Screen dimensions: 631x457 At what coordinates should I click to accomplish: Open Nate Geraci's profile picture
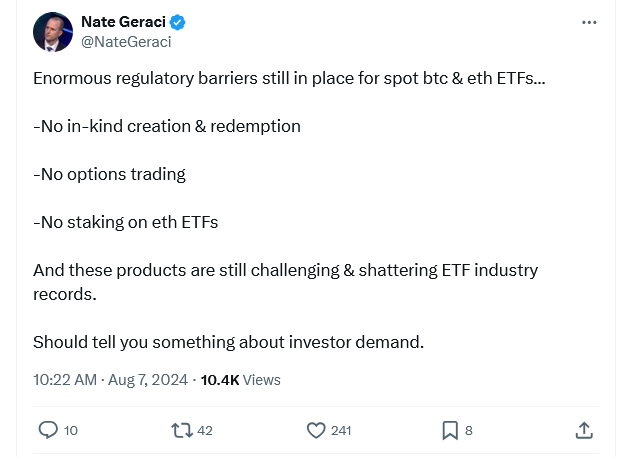point(53,32)
